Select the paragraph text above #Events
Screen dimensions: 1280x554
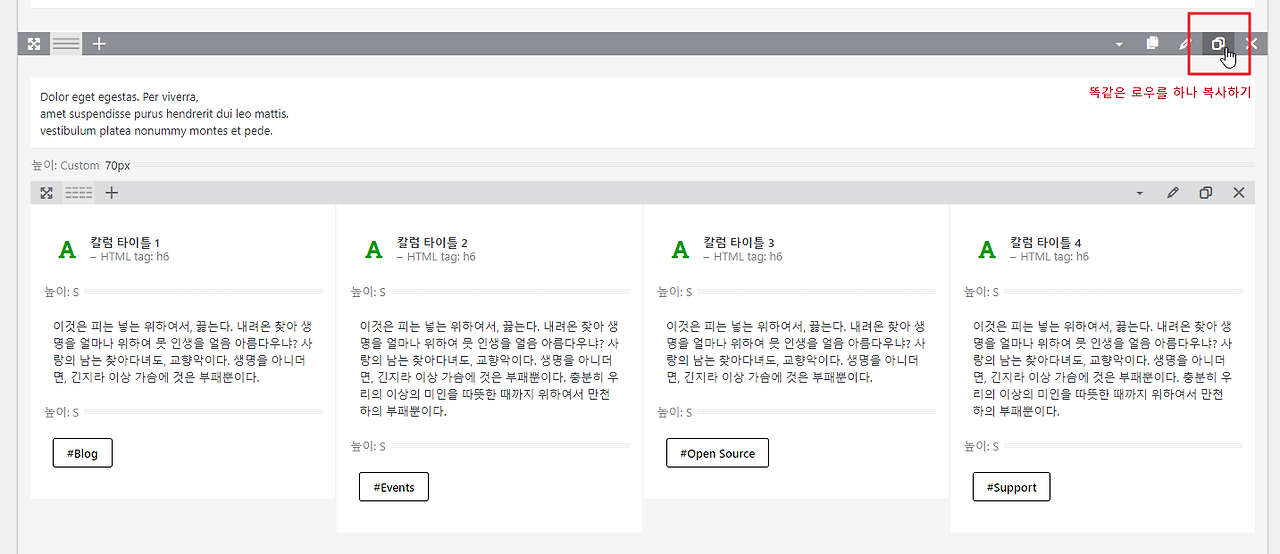pos(490,369)
